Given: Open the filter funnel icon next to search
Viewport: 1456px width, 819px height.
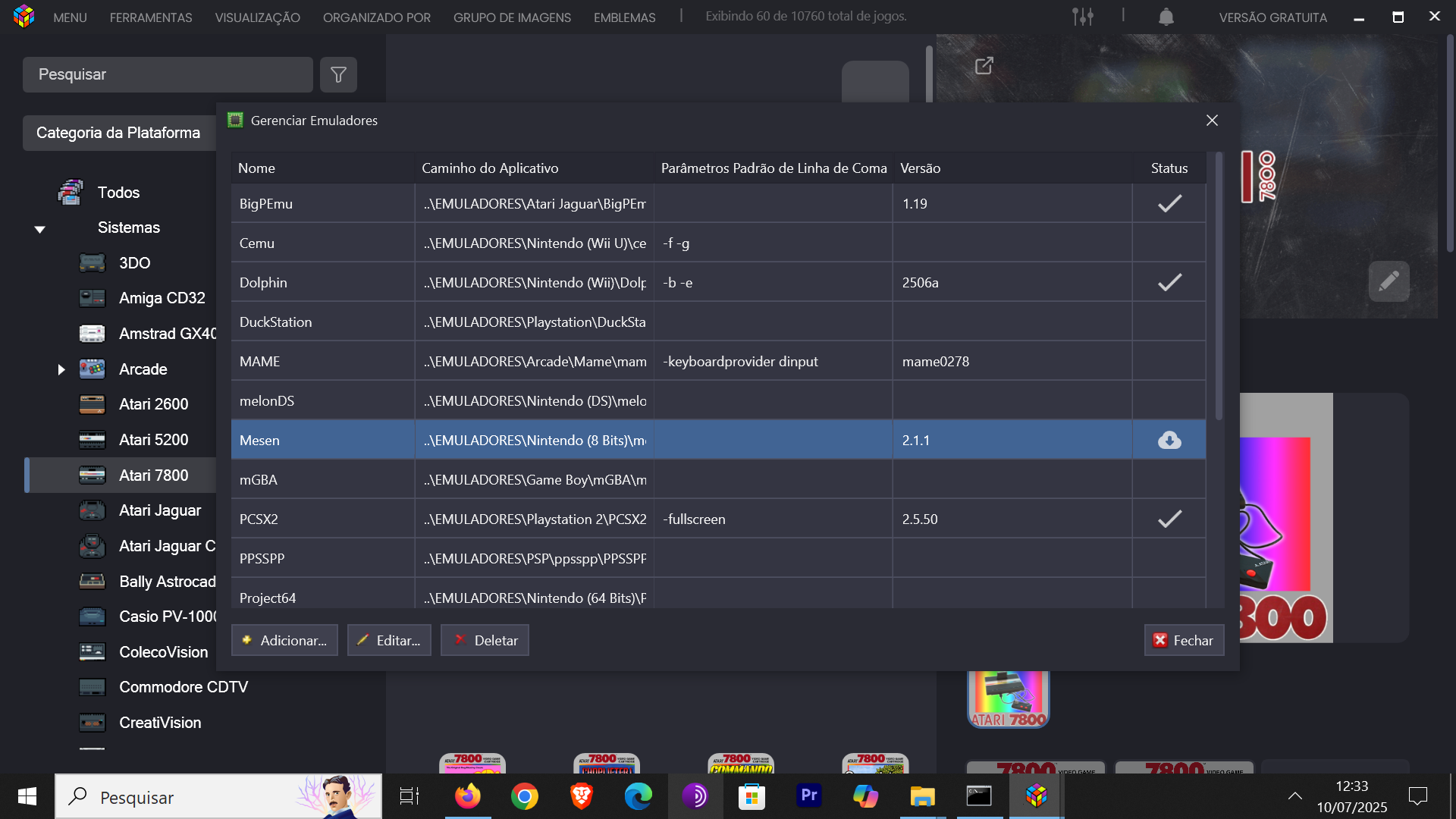Looking at the screenshot, I should click(x=338, y=74).
